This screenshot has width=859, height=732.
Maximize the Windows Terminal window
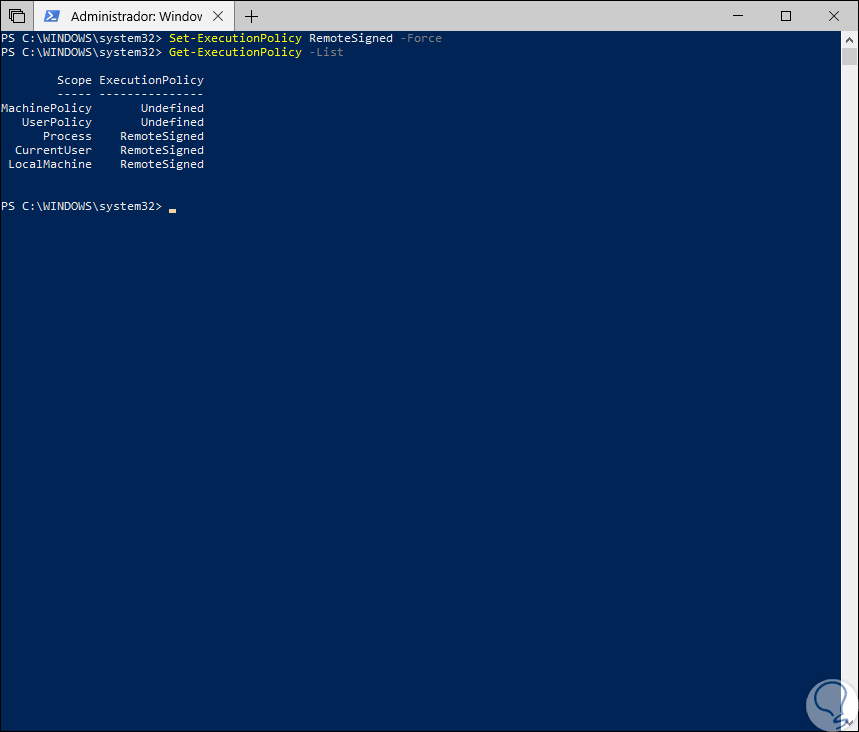786,16
